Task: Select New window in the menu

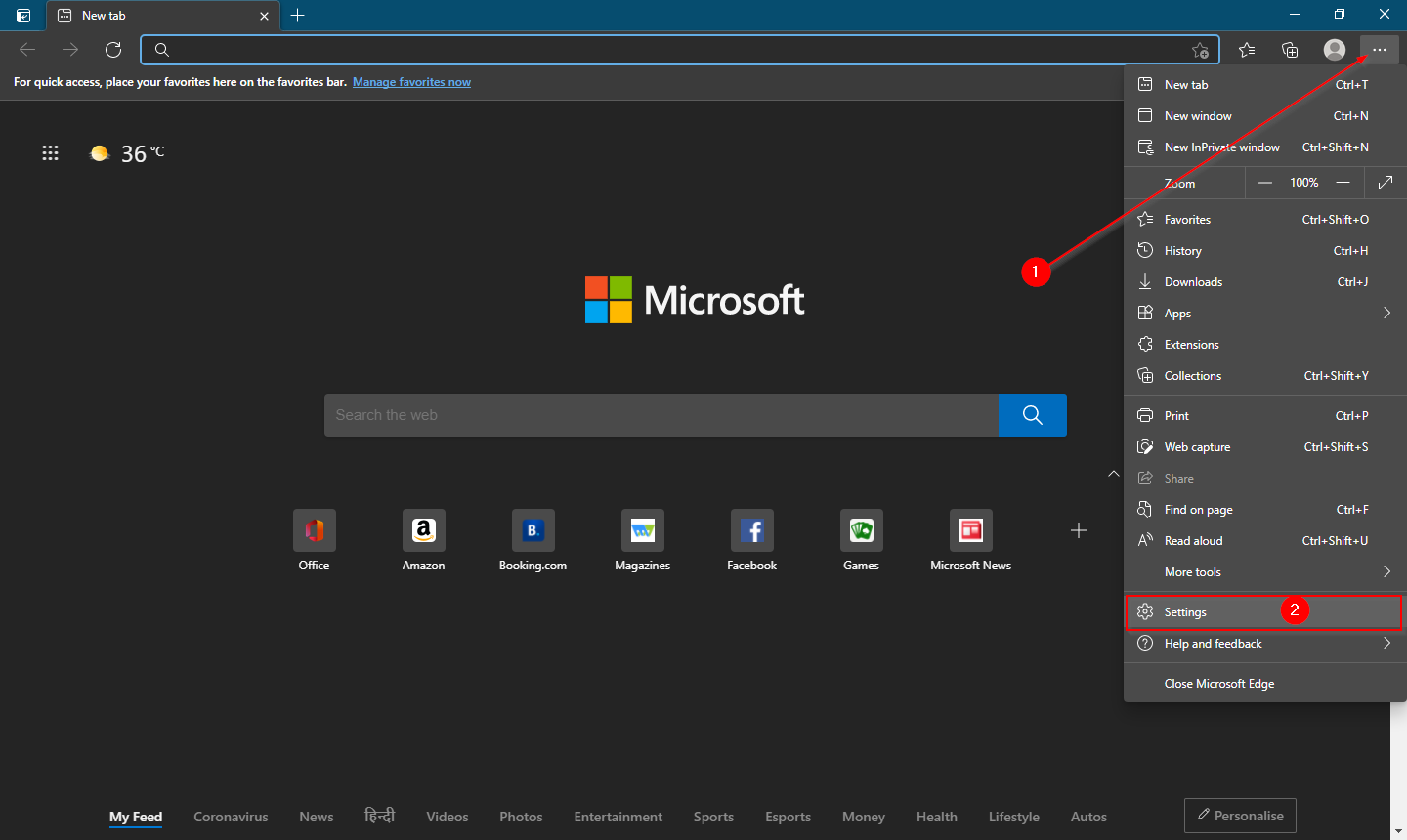Action: (1265, 116)
